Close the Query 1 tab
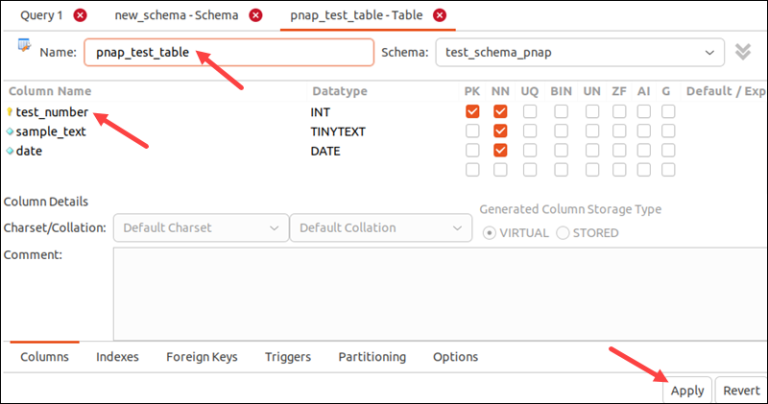The width and height of the screenshot is (768, 404). [80, 15]
